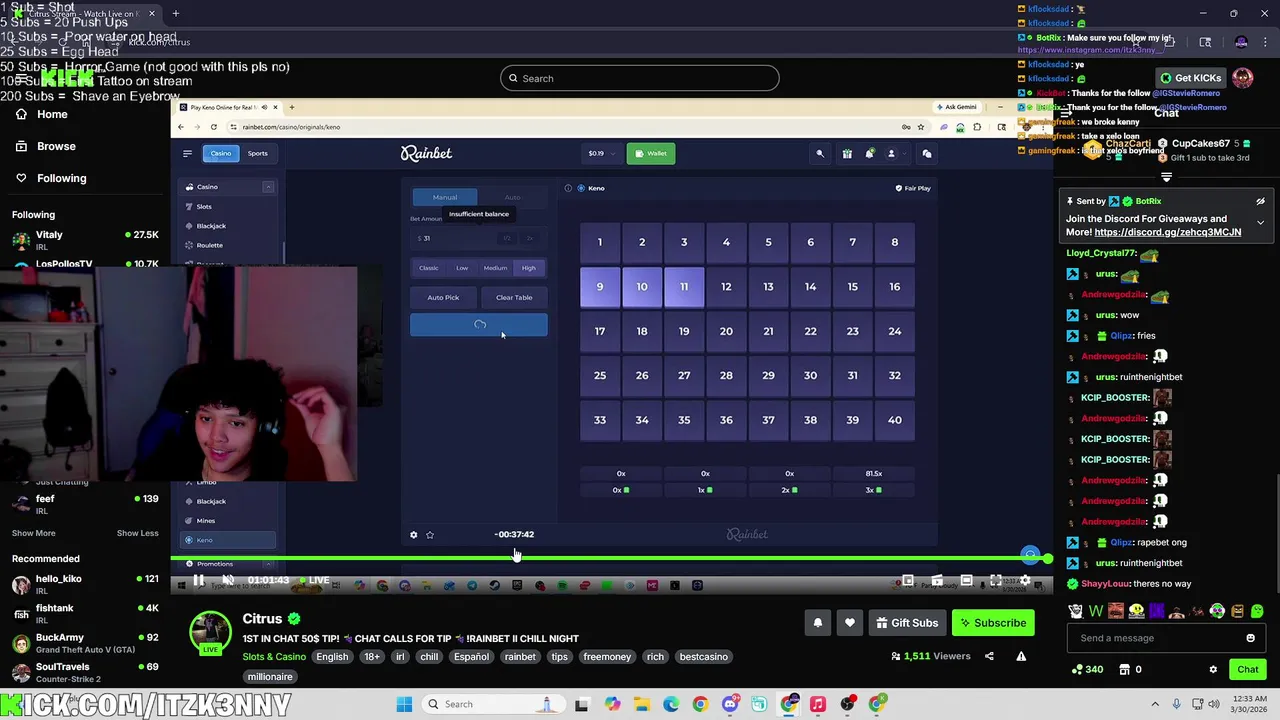The width and height of the screenshot is (1280, 720).
Task: Open Kick player settings gear
Action: tap(1025, 580)
